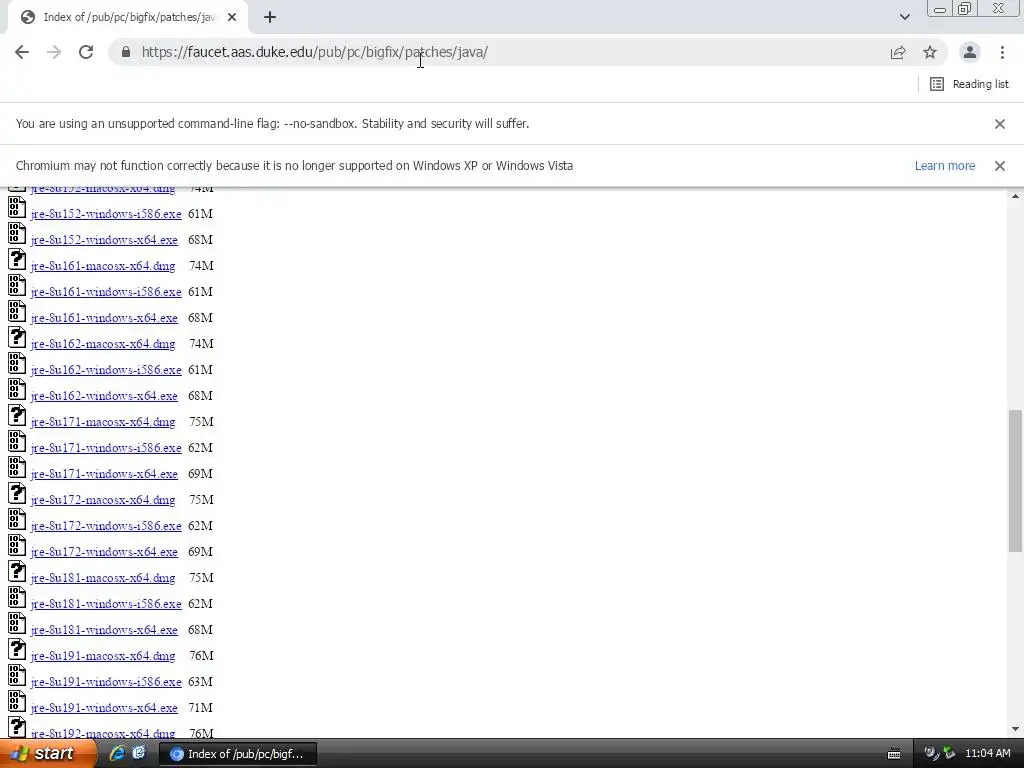Download jre-8u181-windows-i586.exe
The height and width of the screenshot is (768, 1024).
pyautogui.click(x=106, y=604)
